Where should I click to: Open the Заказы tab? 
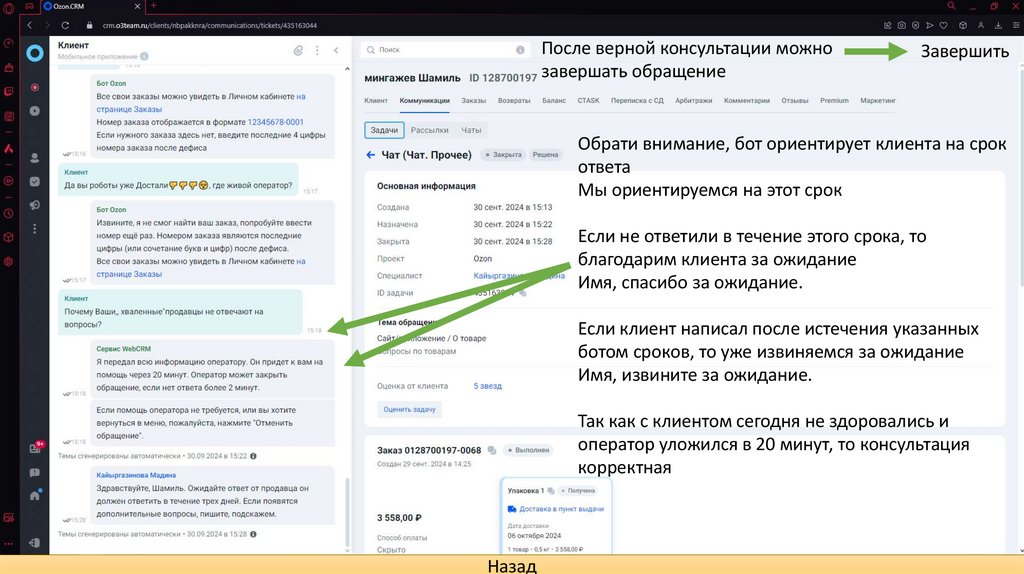coord(473,101)
